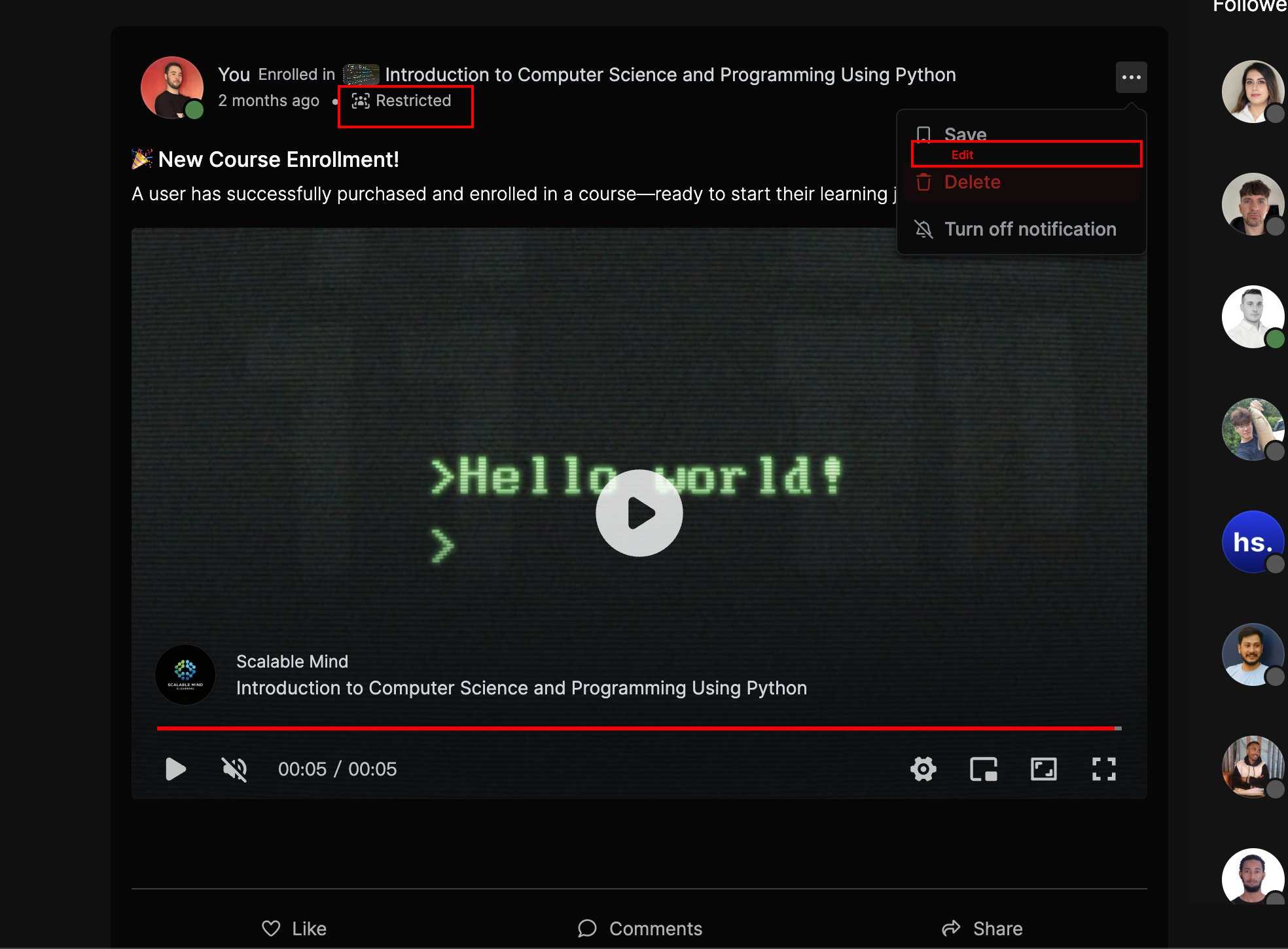
Task: Click the small course thumbnail beside Enrolled in
Action: tap(361, 75)
